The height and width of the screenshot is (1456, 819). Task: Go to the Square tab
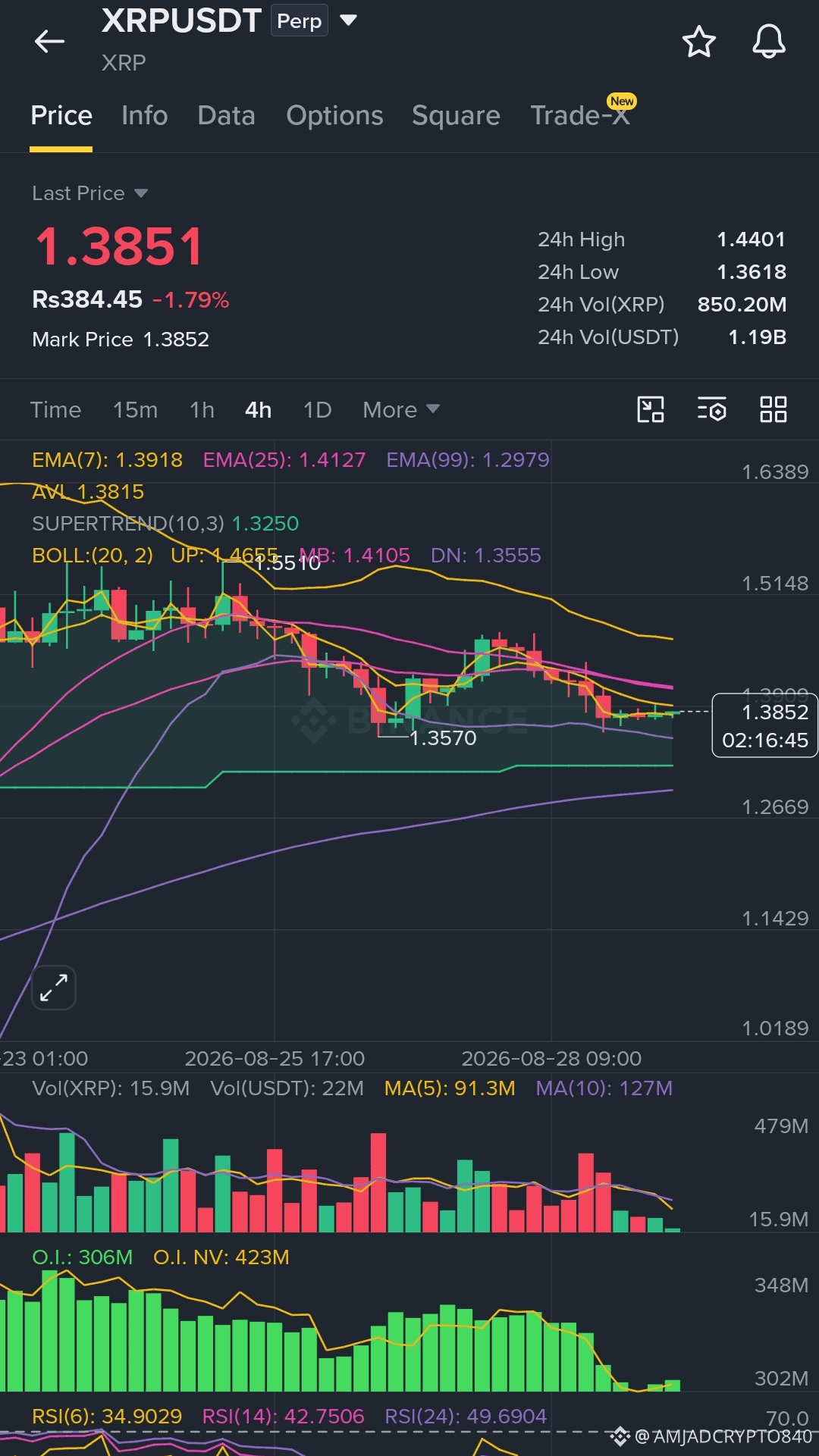pos(456,115)
